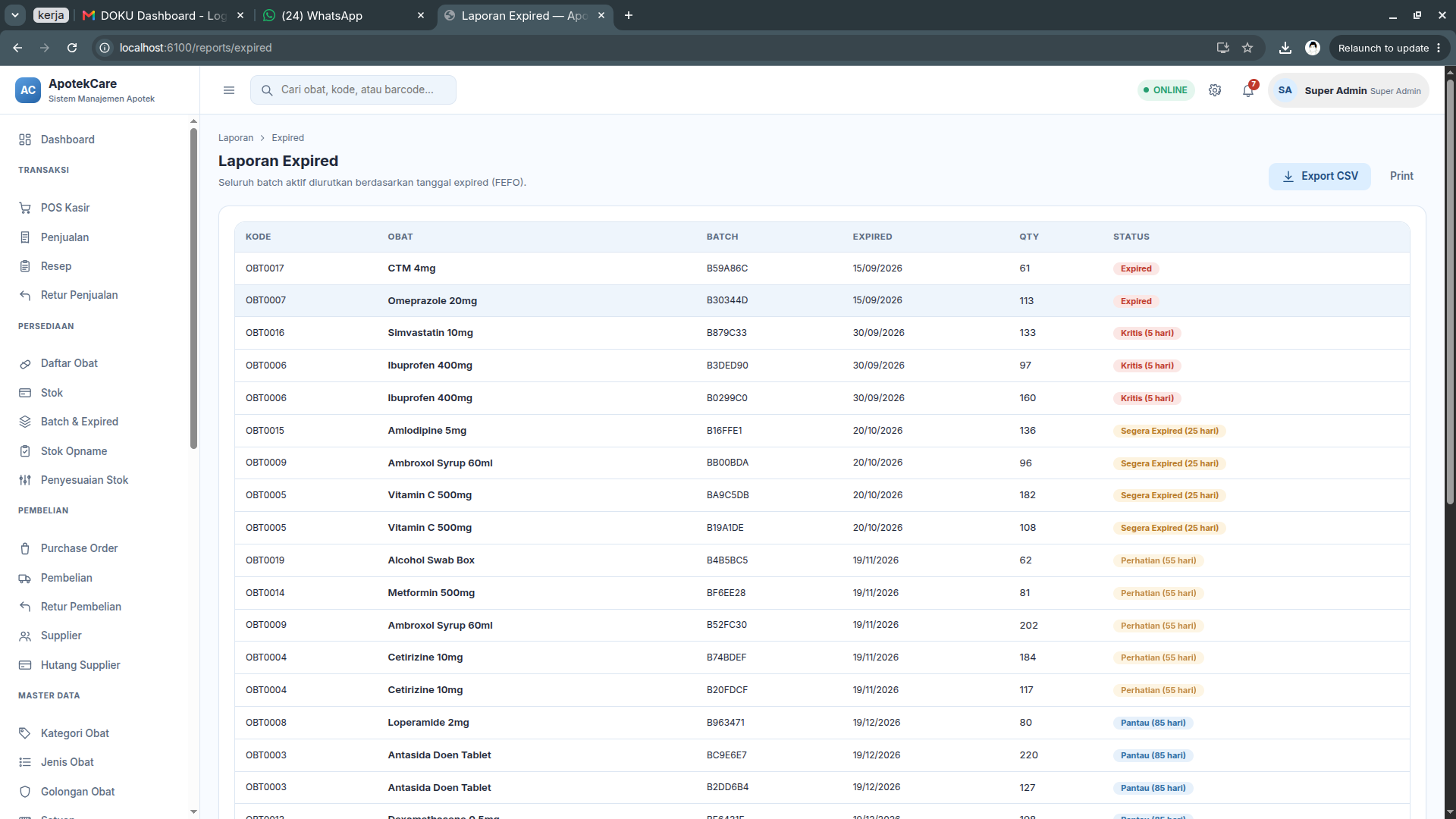Open Hutang Supplier in the sidebar
Image resolution: width=1456 pixels, height=819 pixels.
click(x=80, y=665)
